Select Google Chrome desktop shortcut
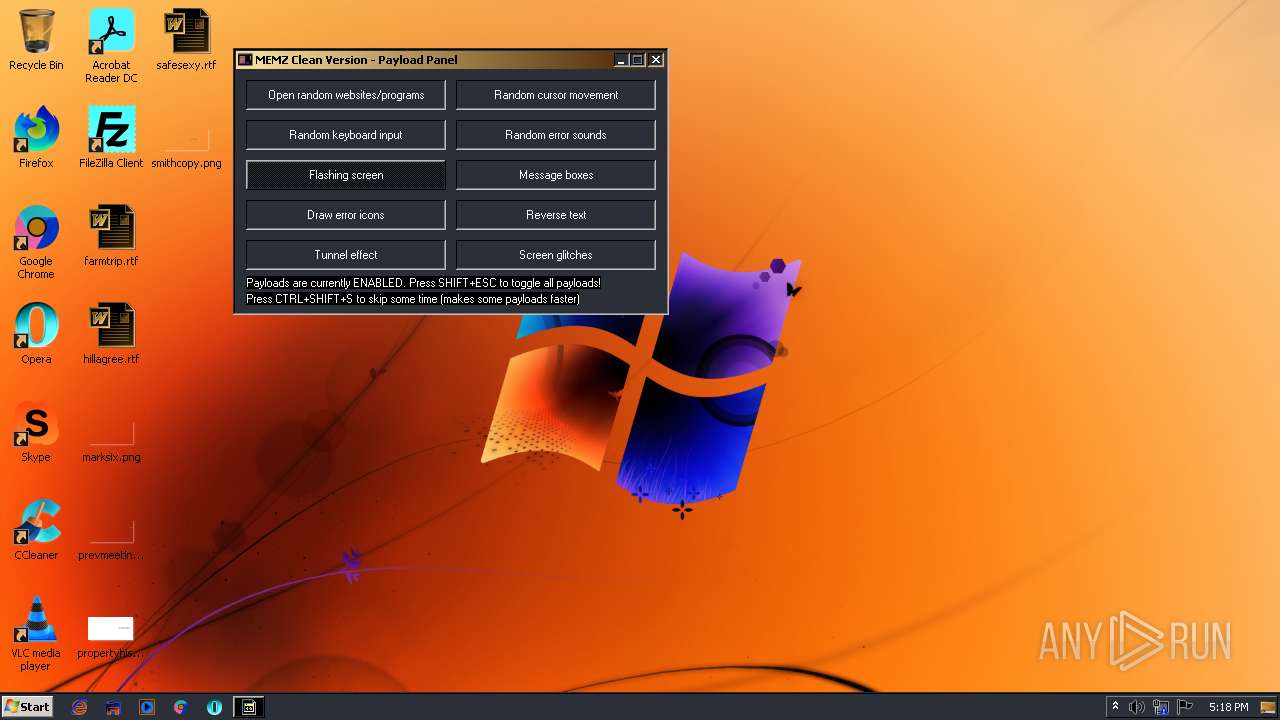The width and height of the screenshot is (1280, 720). click(36, 242)
